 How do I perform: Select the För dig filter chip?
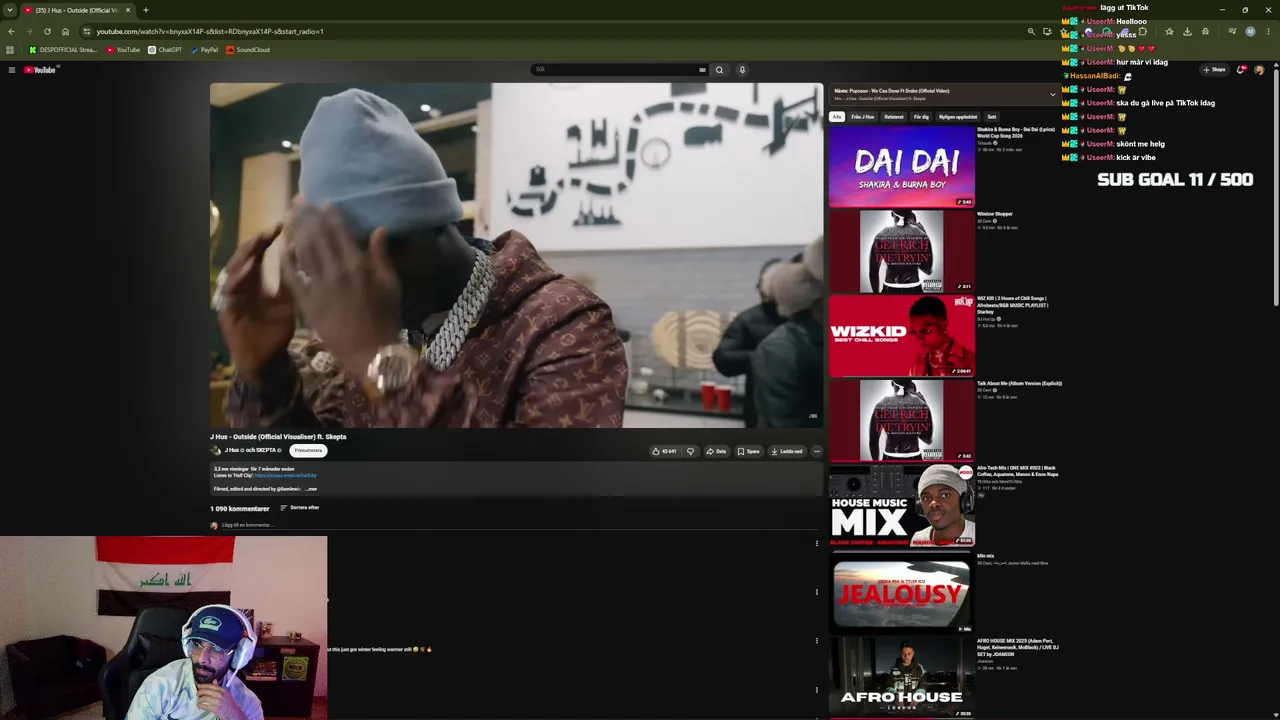(921, 117)
